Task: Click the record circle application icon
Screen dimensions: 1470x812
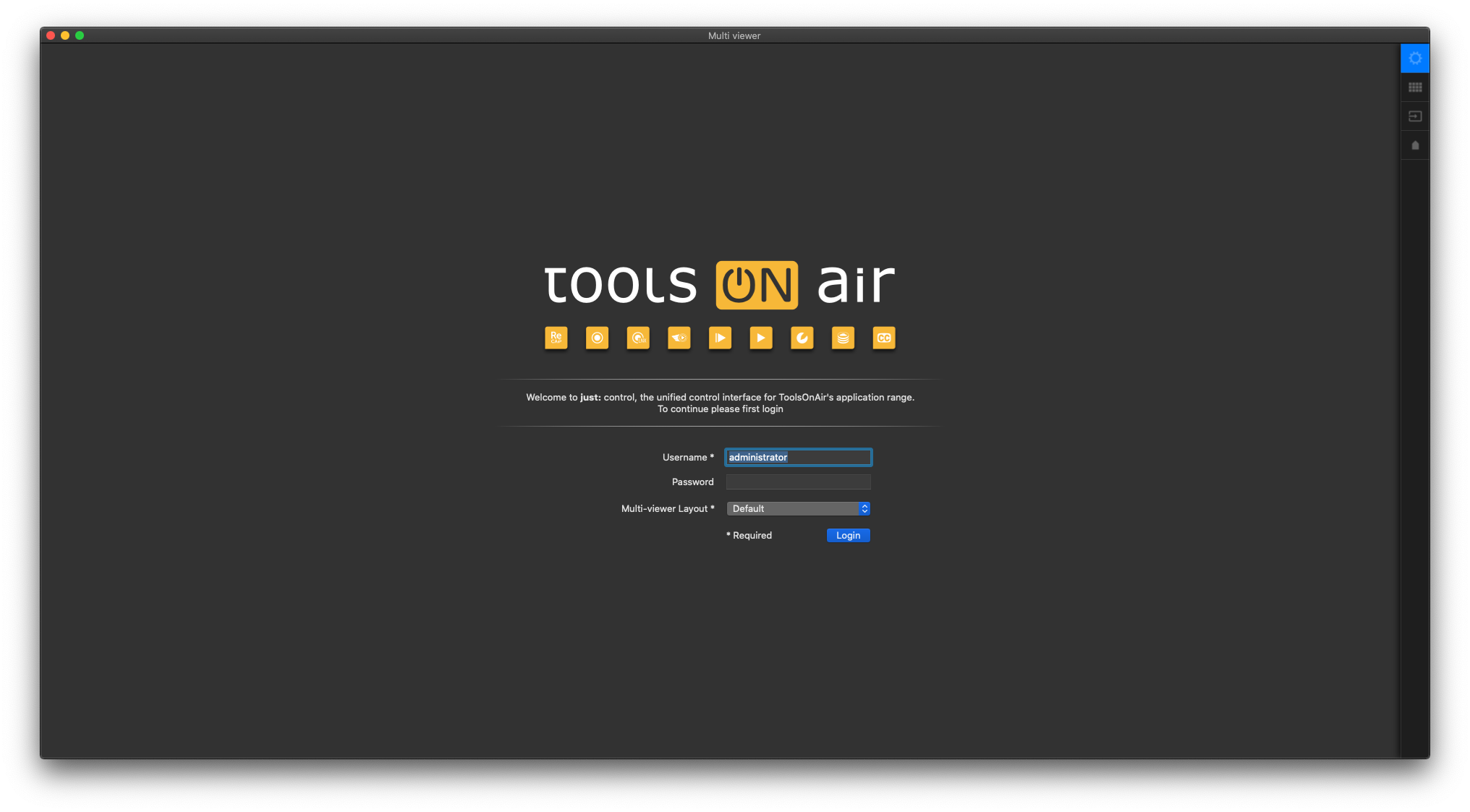Action: pyautogui.click(x=597, y=338)
